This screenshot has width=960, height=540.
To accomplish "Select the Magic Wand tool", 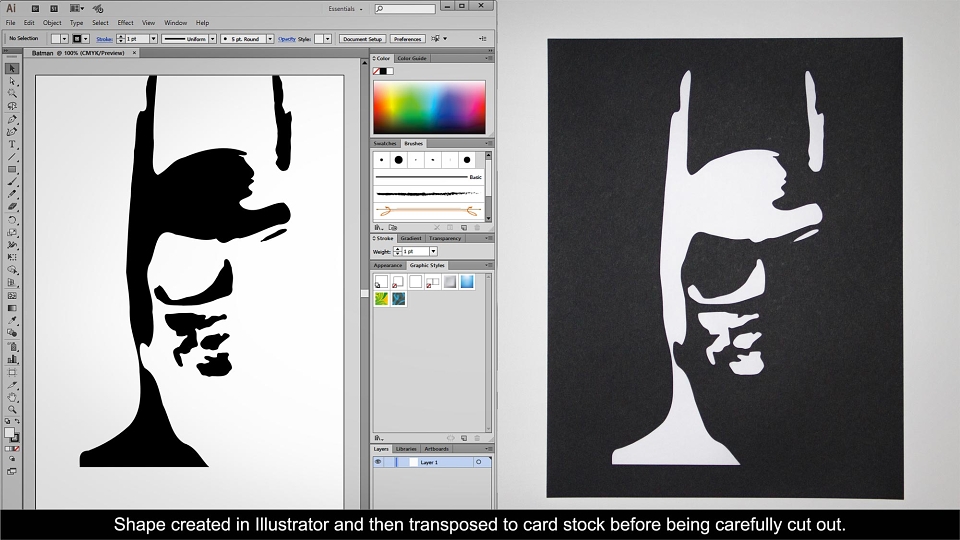I will pyautogui.click(x=12, y=94).
